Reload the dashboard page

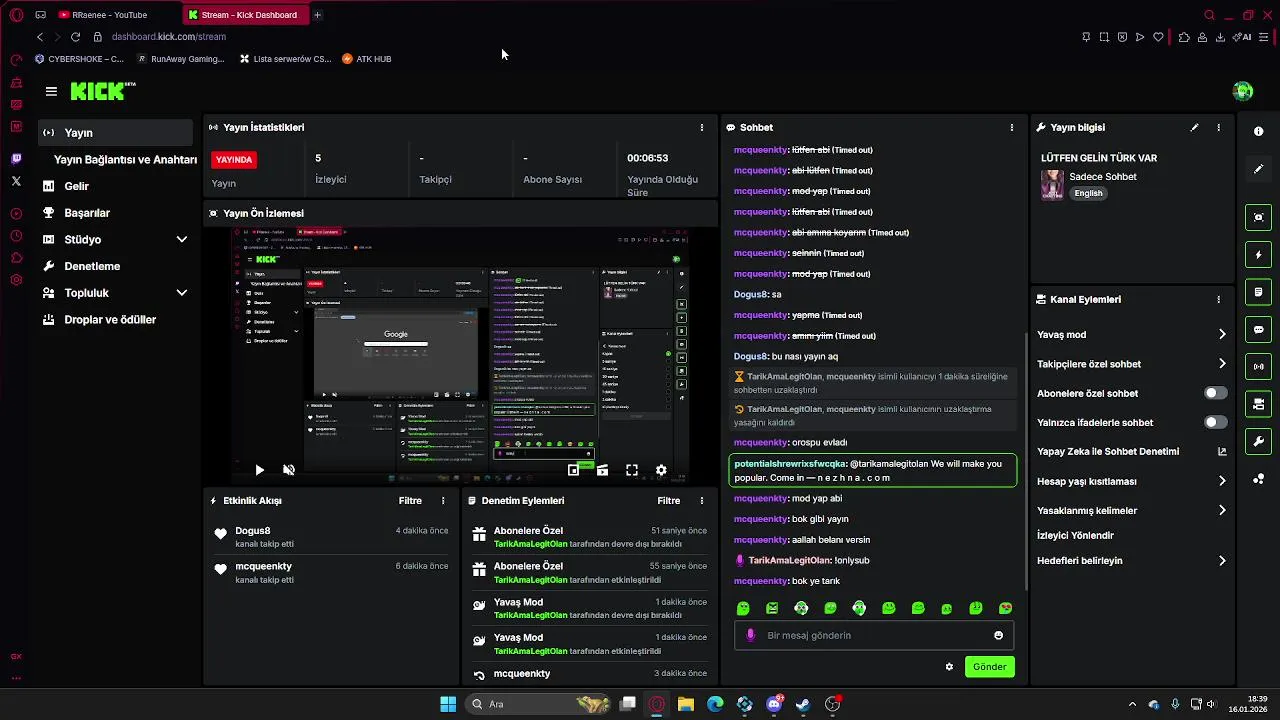pyautogui.click(x=75, y=37)
